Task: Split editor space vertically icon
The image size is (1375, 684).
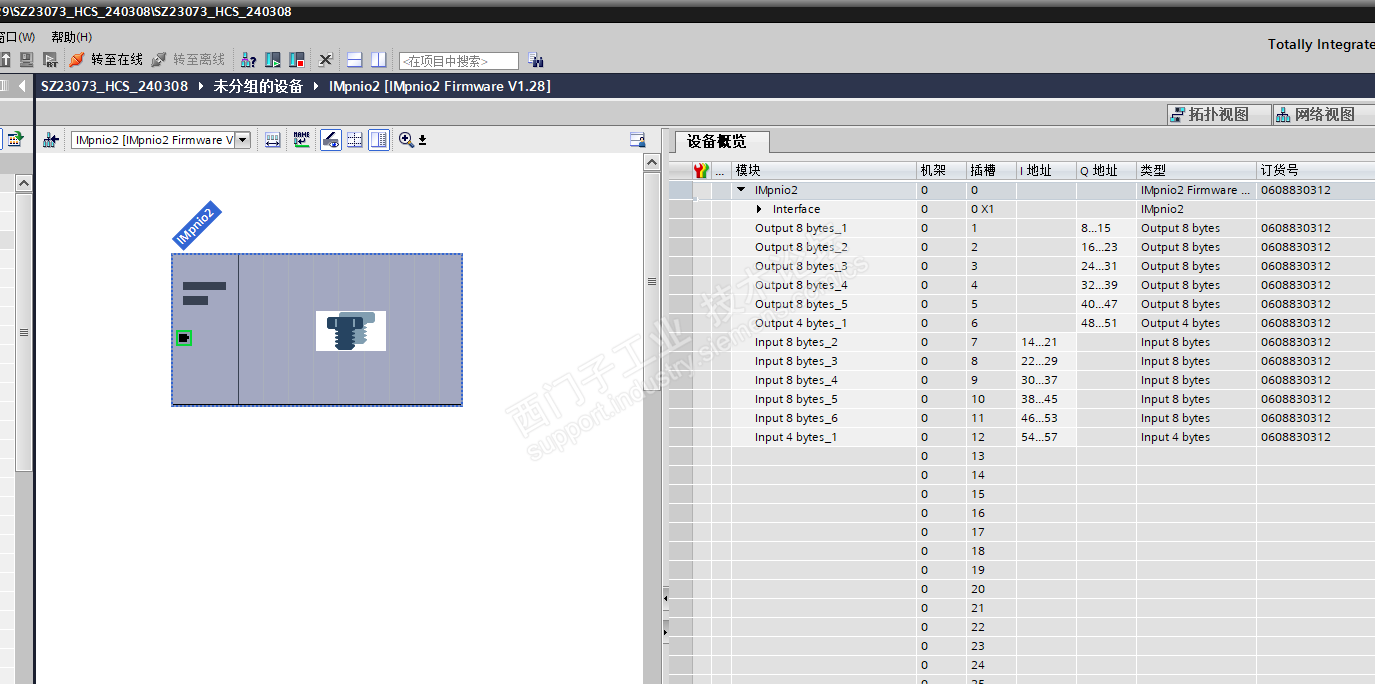Action: (x=379, y=60)
